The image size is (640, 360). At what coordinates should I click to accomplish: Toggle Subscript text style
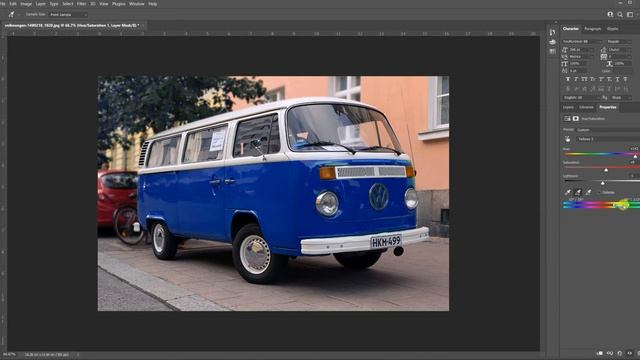point(609,79)
